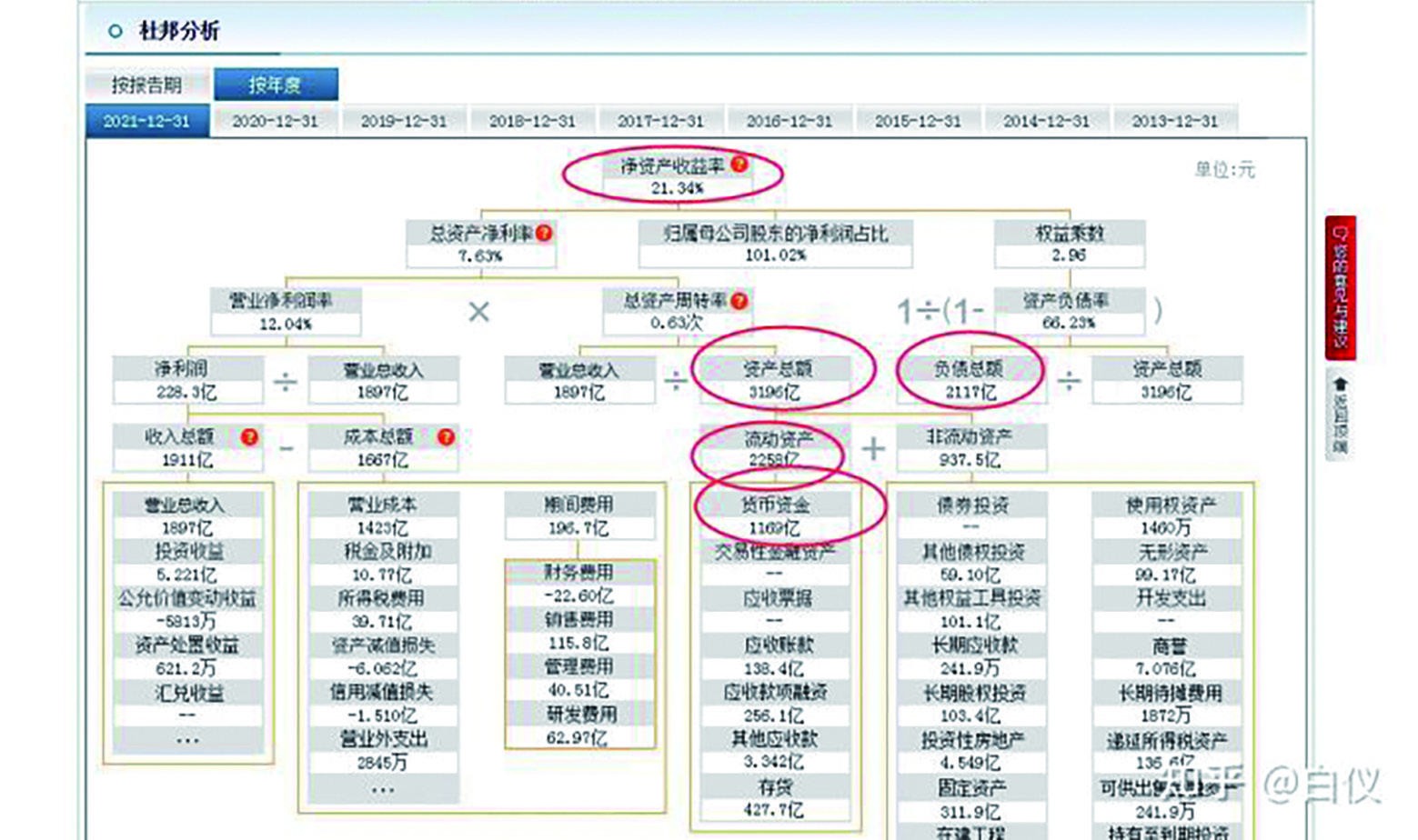Toggle the 按年度 view mode

tap(275, 84)
